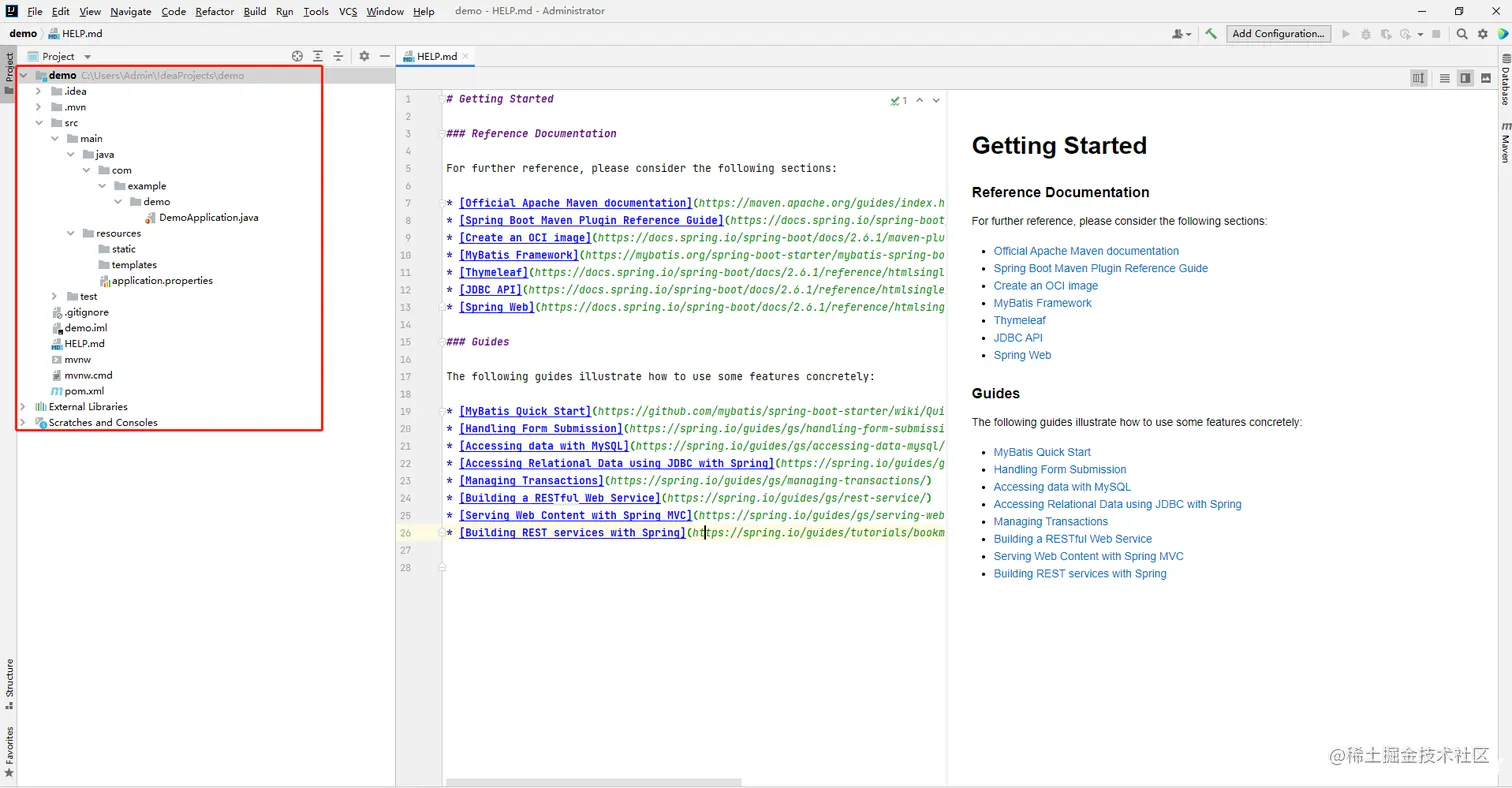Click the user account icon in toolbar
Screen dimensions: 1512x788
(x=1181, y=33)
